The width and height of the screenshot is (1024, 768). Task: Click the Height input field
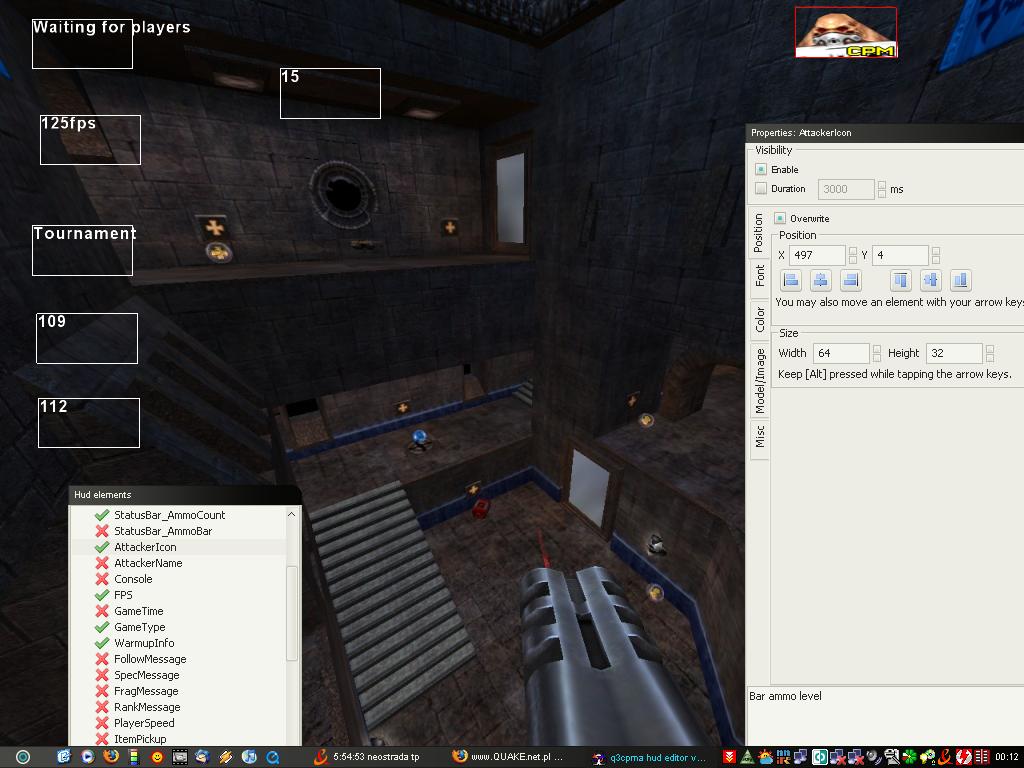pos(954,353)
